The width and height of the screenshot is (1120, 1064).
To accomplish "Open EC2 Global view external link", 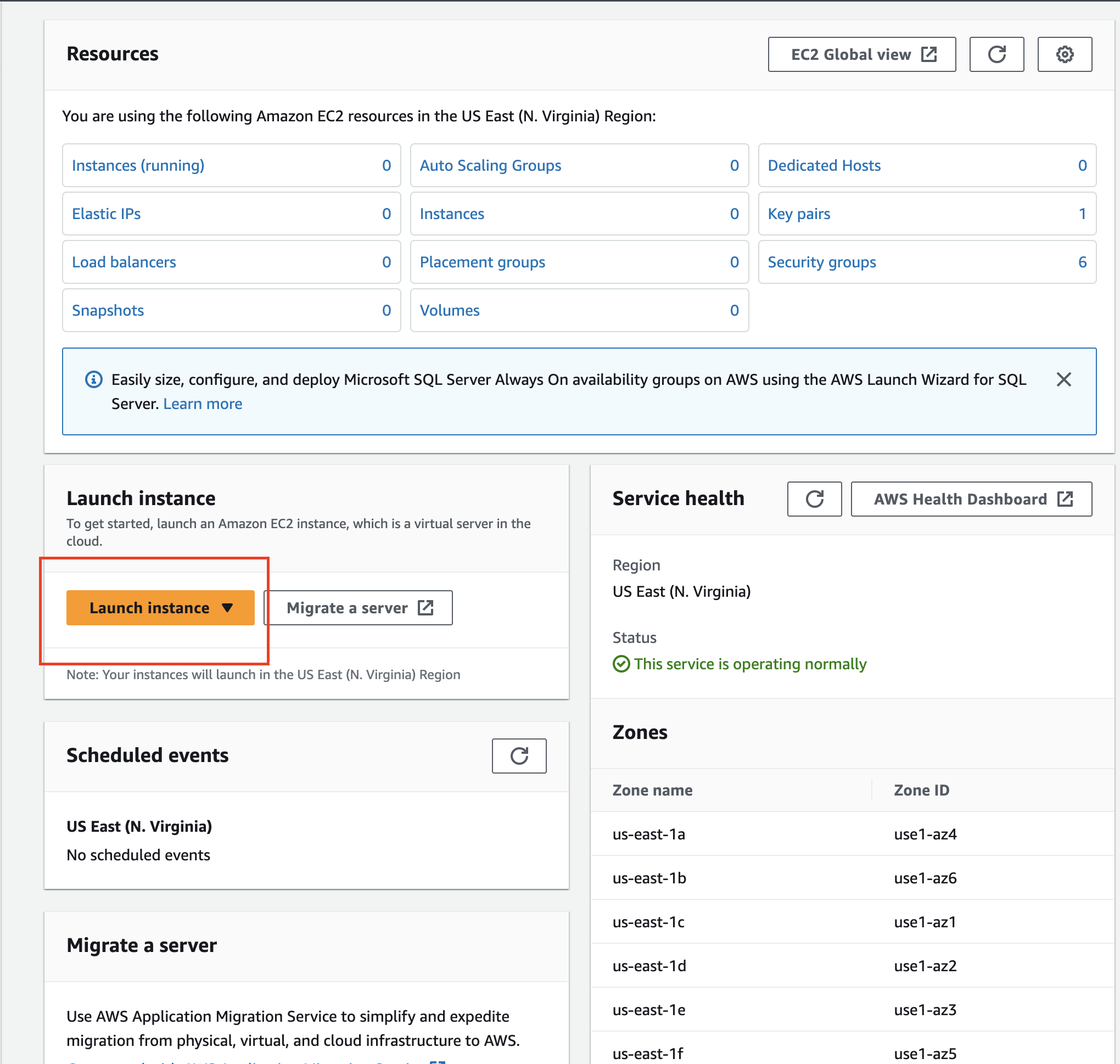I will pyautogui.click(x=861, y=54).
